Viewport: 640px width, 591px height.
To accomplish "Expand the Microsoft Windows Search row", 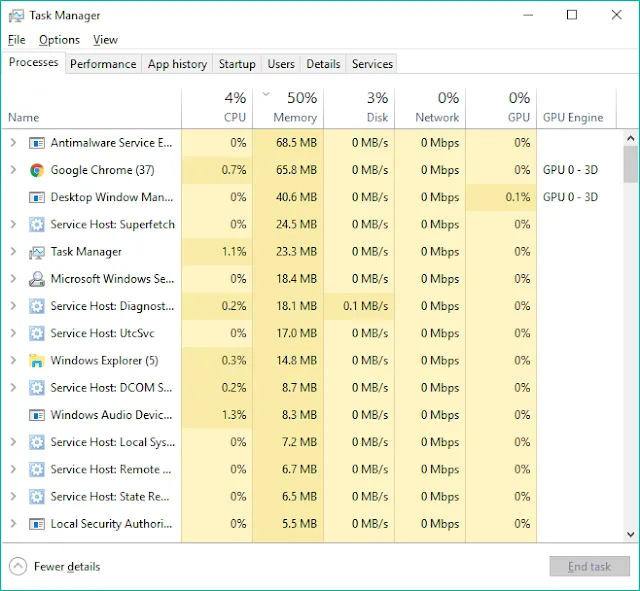I will (13, 279).
